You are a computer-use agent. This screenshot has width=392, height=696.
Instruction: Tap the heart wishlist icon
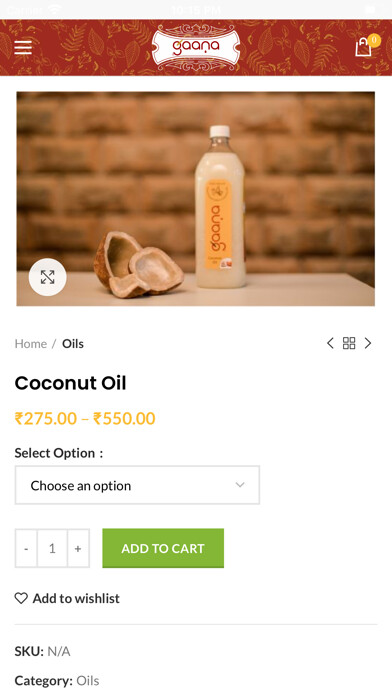(x=21, y=598)
